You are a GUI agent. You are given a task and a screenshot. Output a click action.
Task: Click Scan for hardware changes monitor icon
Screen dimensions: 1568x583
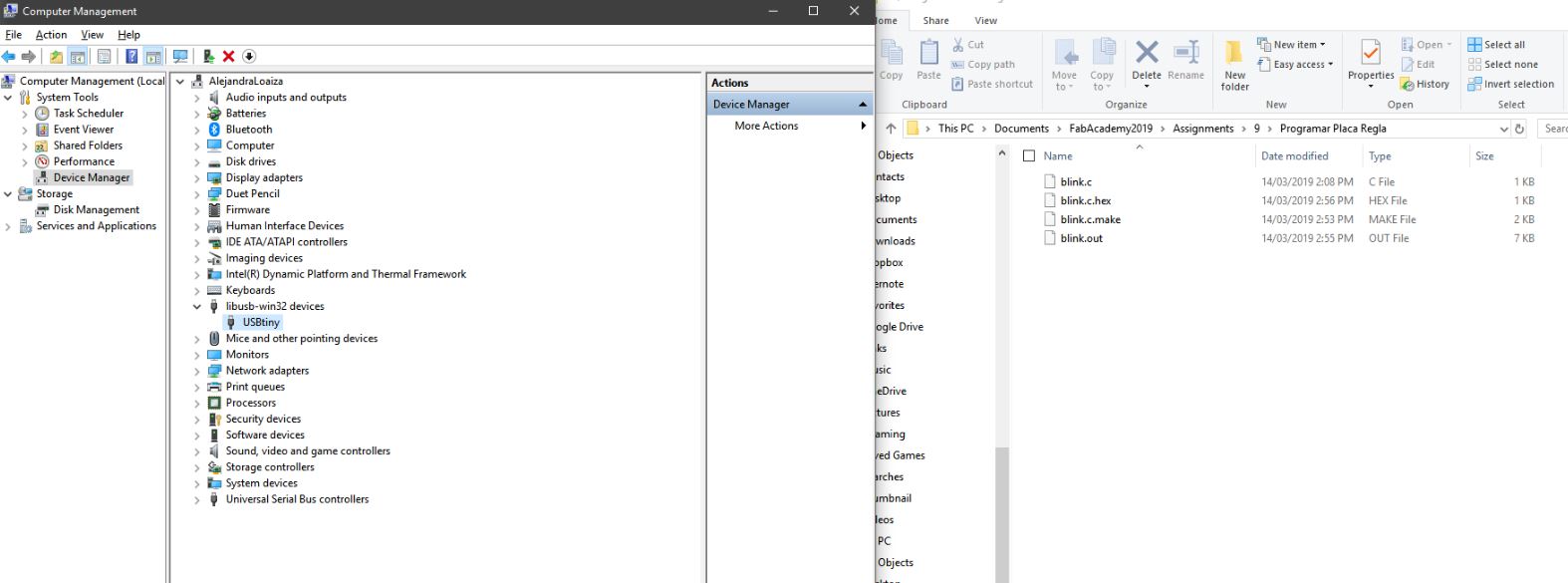(x=180, y=57)
